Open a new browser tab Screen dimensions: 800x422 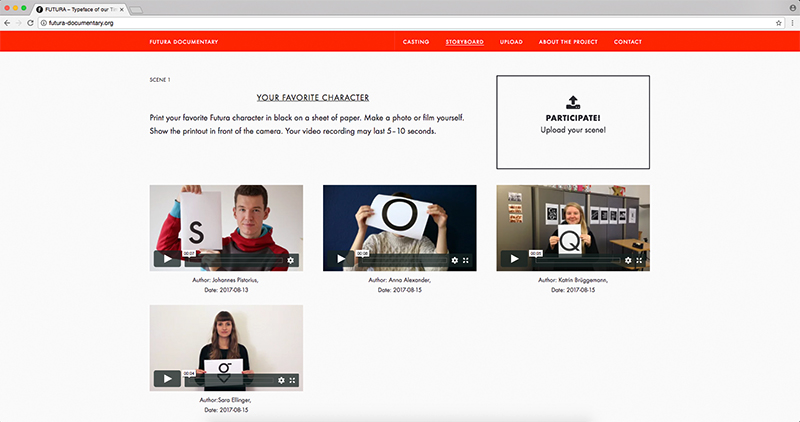pyautogui.click(x=136, y=10)
